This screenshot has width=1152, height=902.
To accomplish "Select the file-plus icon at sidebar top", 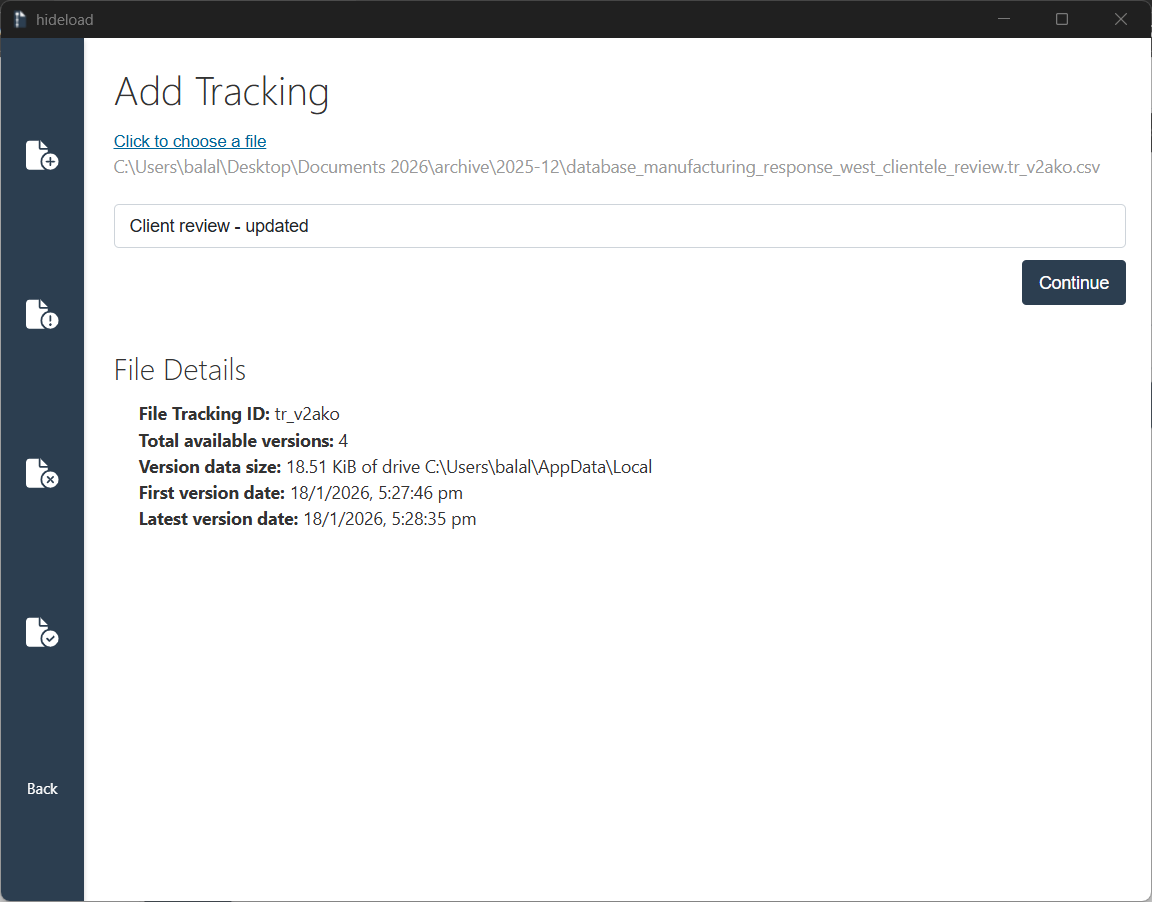I will pyautogui.click(x=41, y=155).
